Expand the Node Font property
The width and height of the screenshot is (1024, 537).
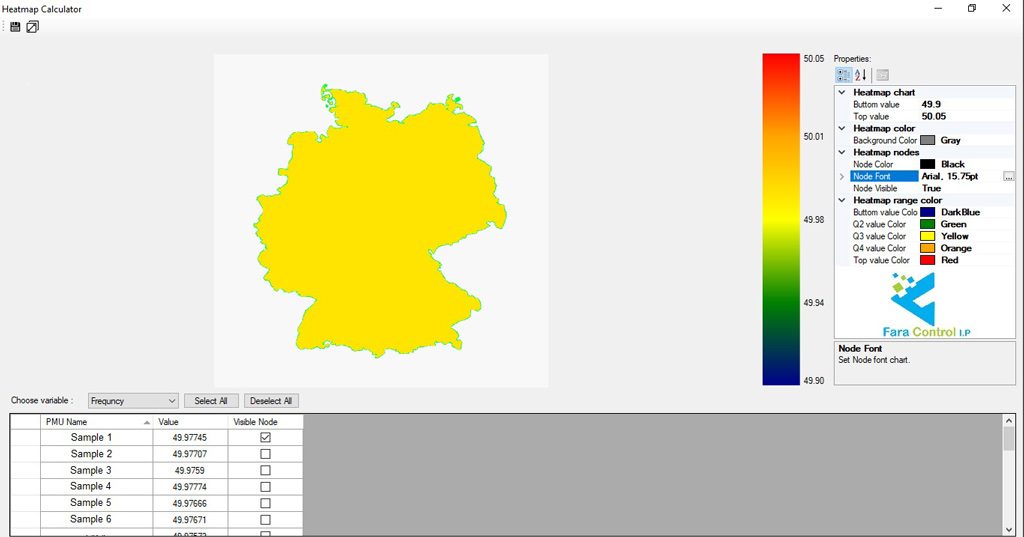click(842, 177)
